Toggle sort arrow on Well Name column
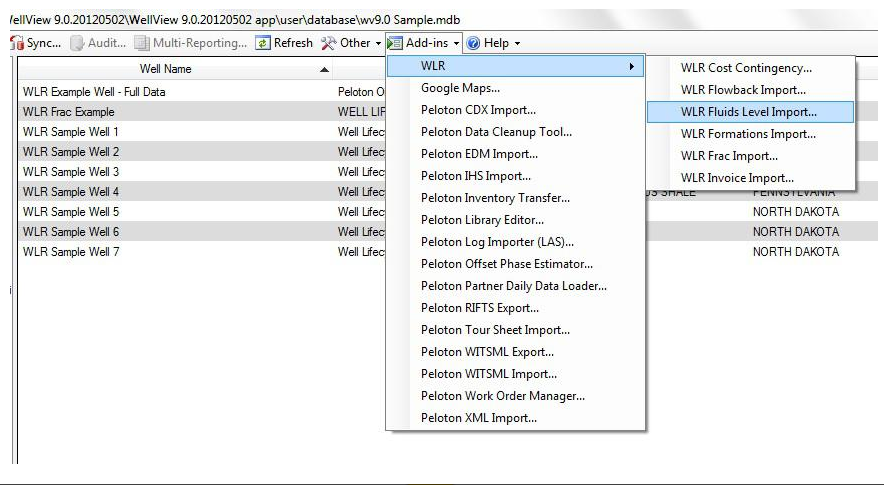The height and width of the screenshot is (485, 884). [x=324, y=69]
